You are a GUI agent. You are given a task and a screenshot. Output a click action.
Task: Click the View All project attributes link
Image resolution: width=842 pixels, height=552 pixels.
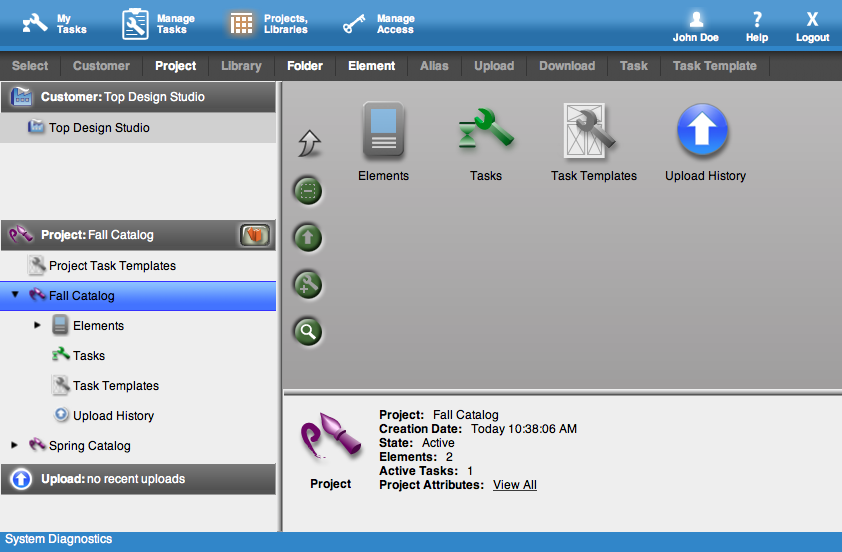[x=515, y=485]
